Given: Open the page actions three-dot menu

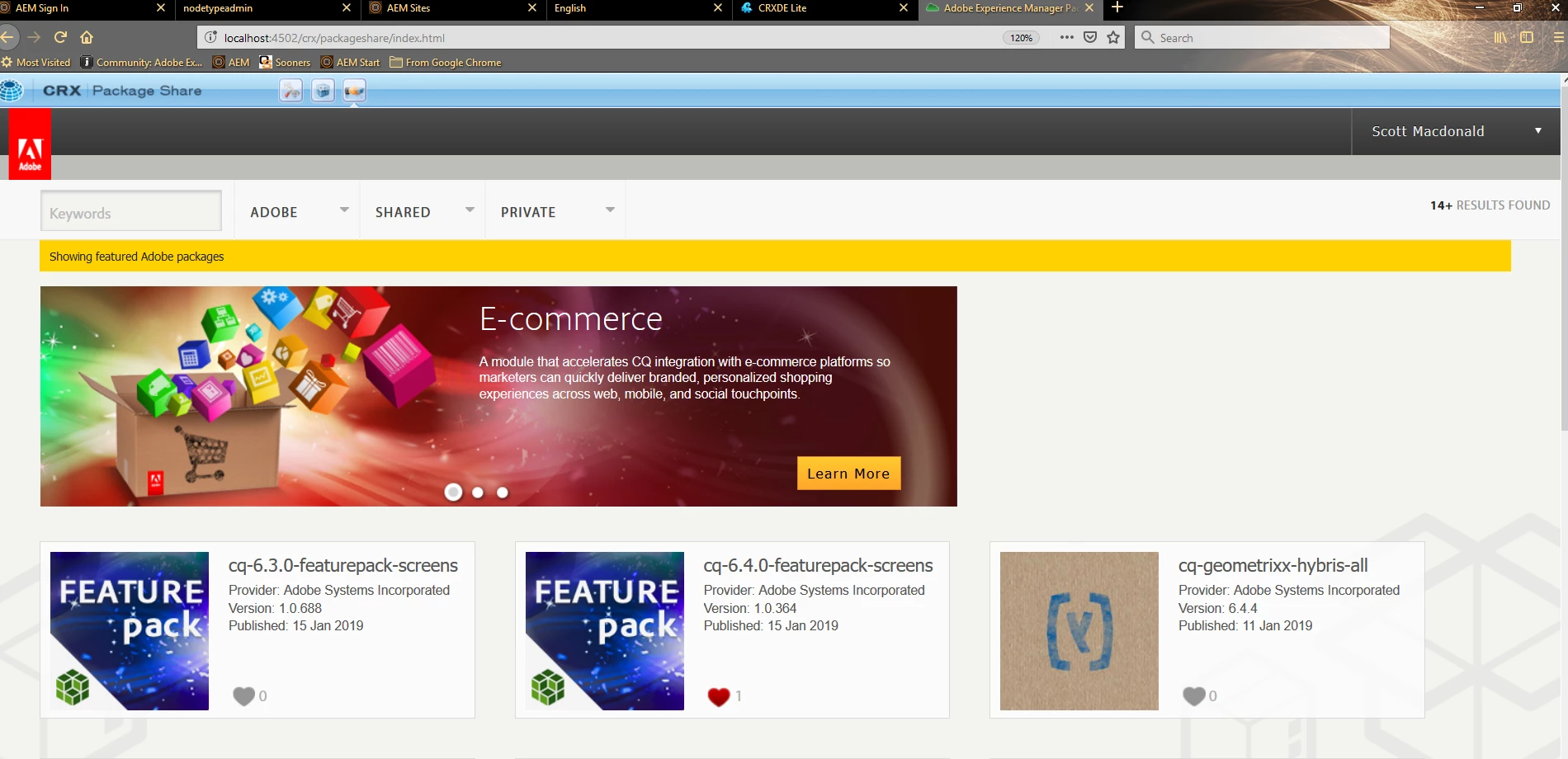Looking at the screenshot, I should pos(1067,37).
